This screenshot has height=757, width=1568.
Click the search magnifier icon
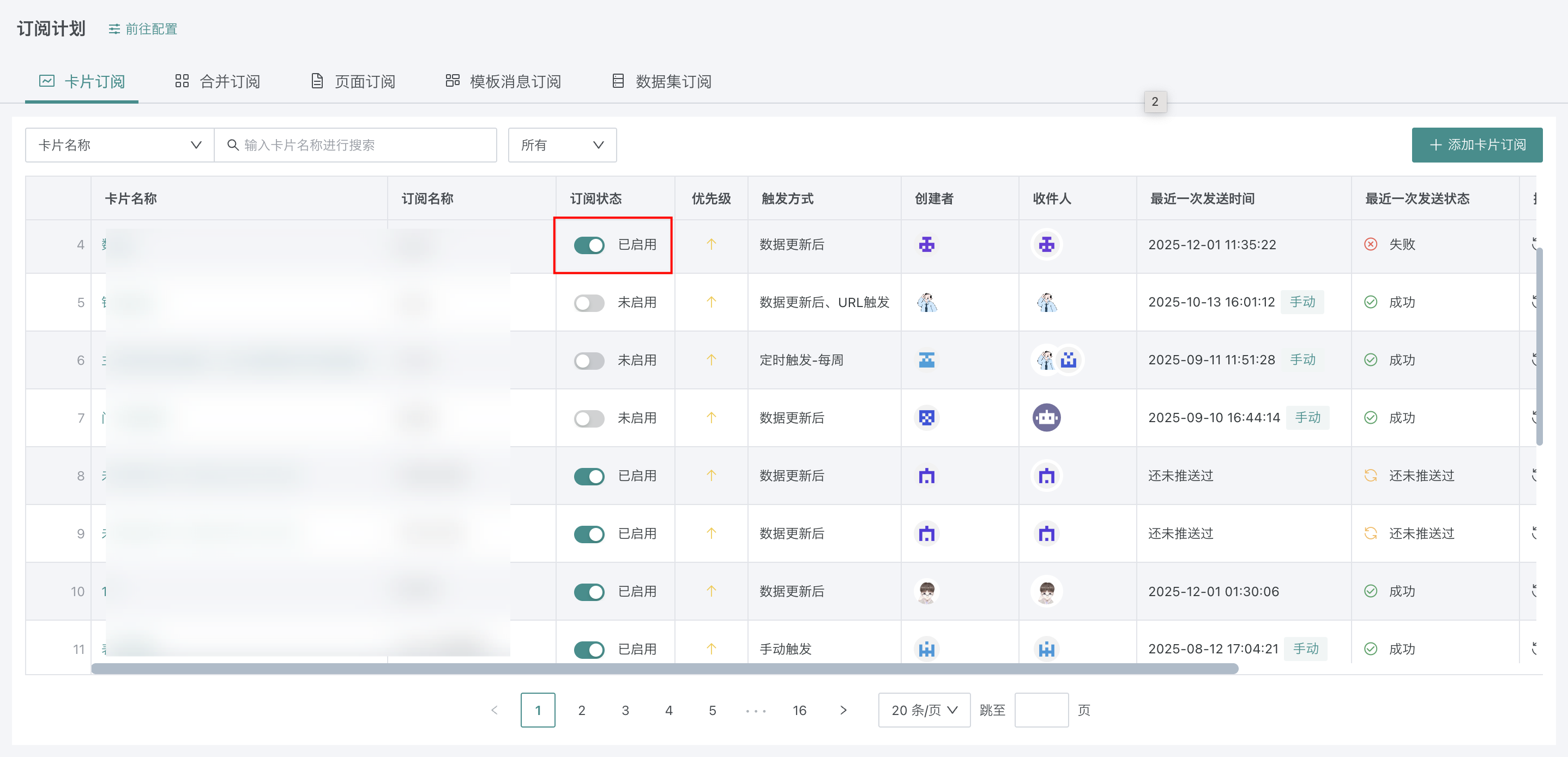(232, 145)
